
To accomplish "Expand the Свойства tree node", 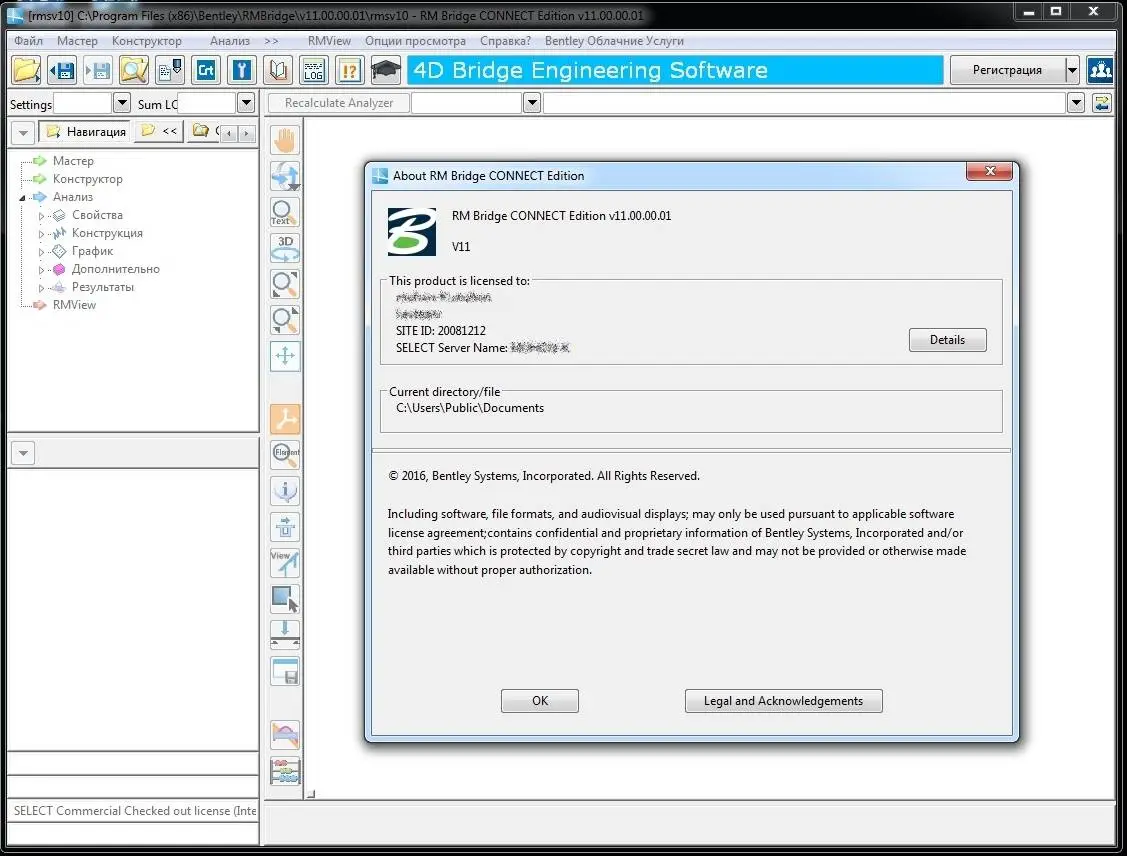I will click(41, 216).
